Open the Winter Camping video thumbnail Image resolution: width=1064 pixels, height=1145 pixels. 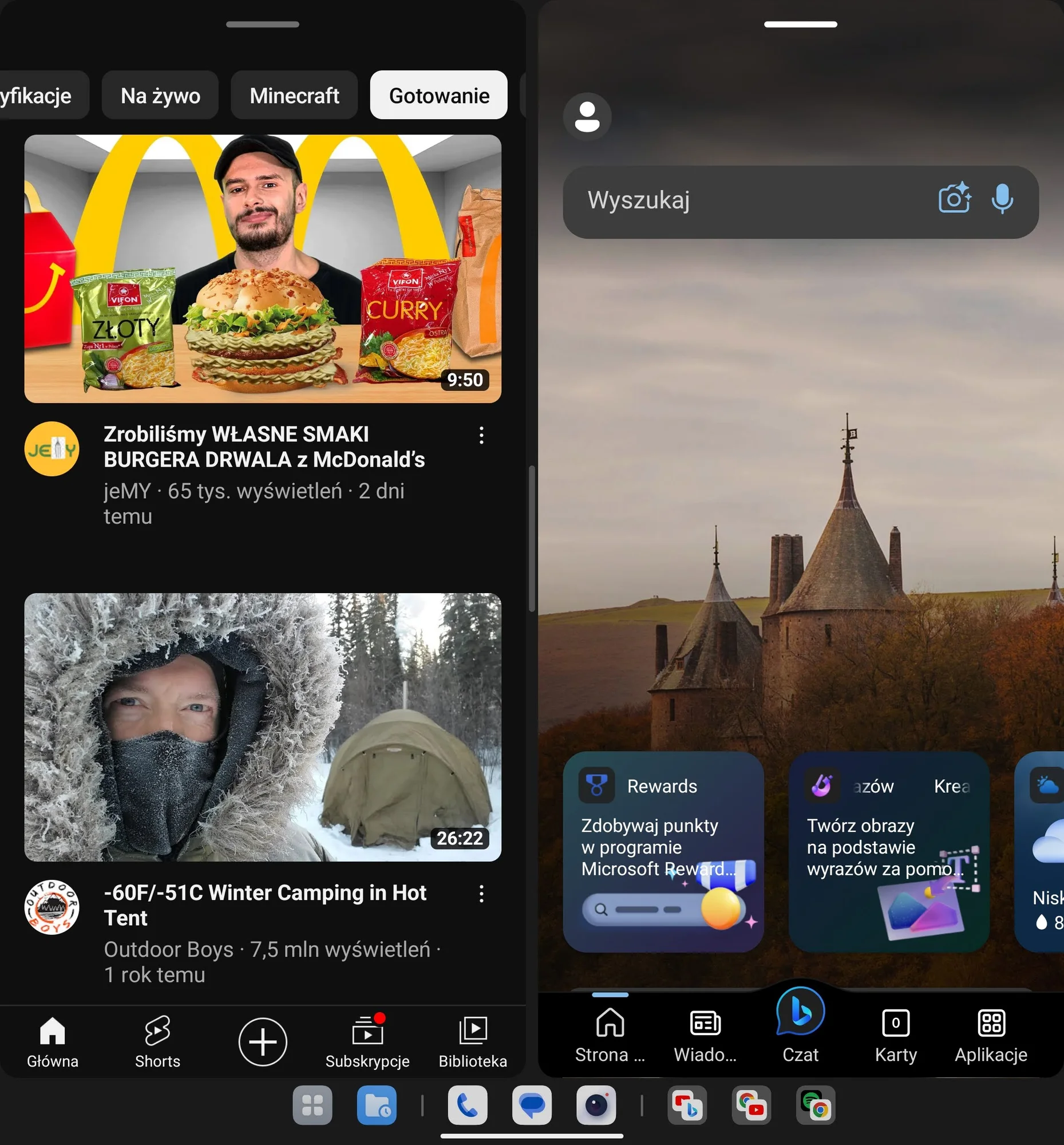point(263,727)
